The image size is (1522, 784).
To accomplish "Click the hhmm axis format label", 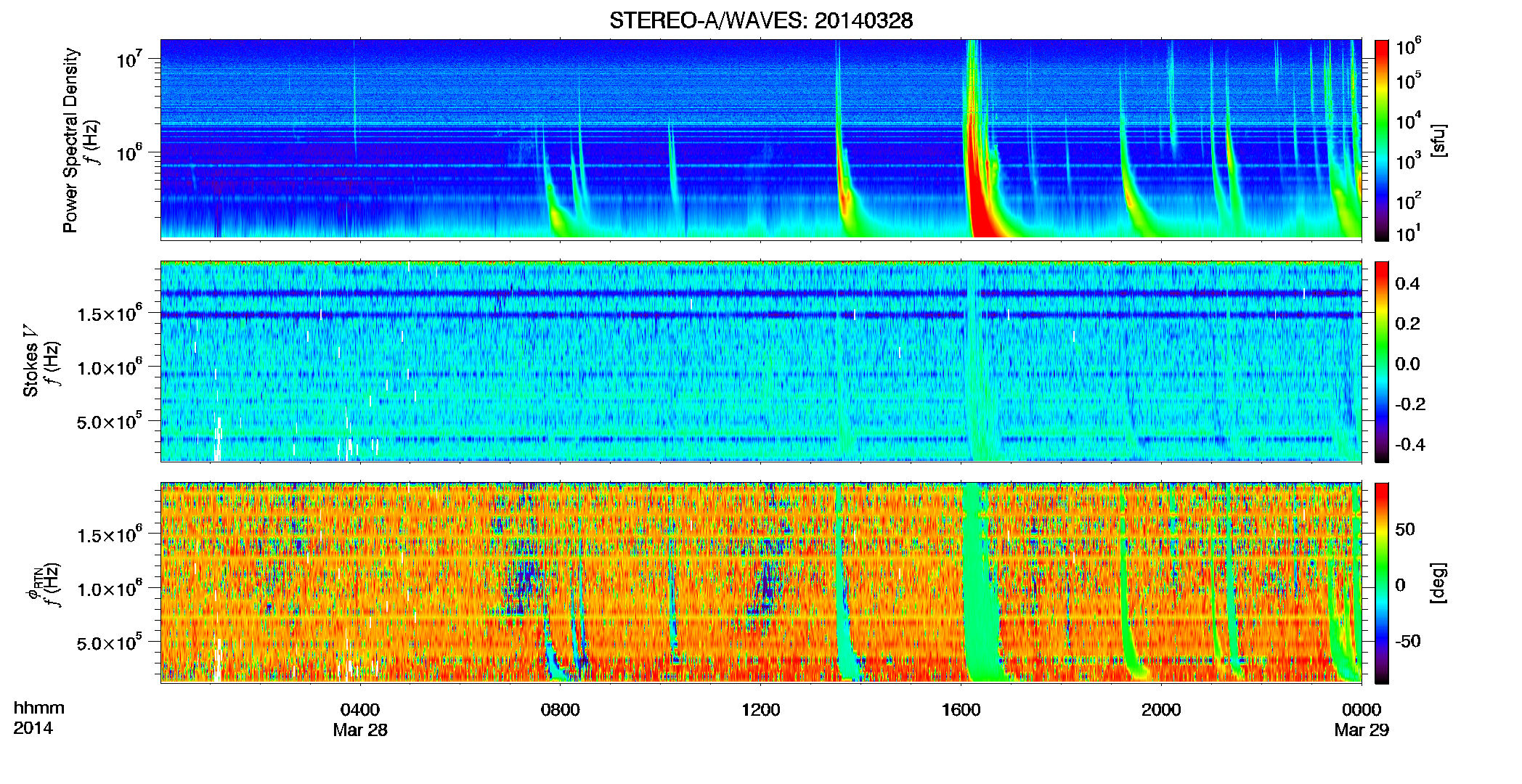I will (39, 708).
